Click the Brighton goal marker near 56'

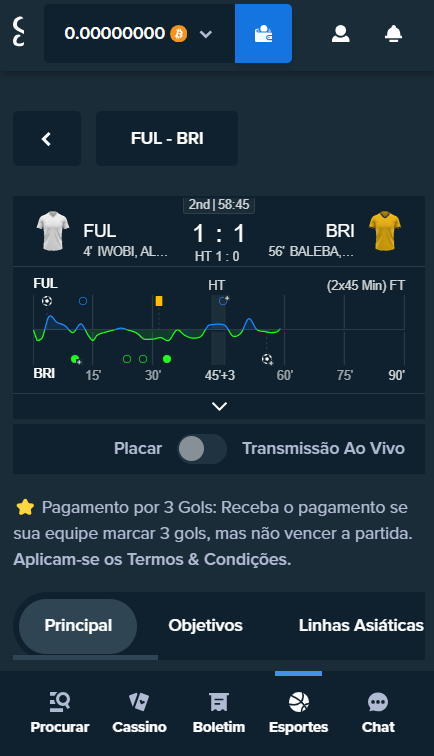[267, 359]
